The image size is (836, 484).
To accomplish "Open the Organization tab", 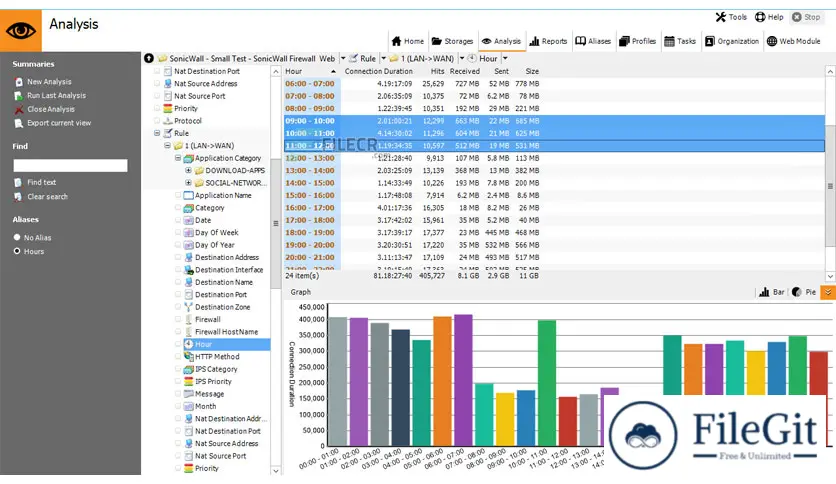I will click(x=732, y=41).
